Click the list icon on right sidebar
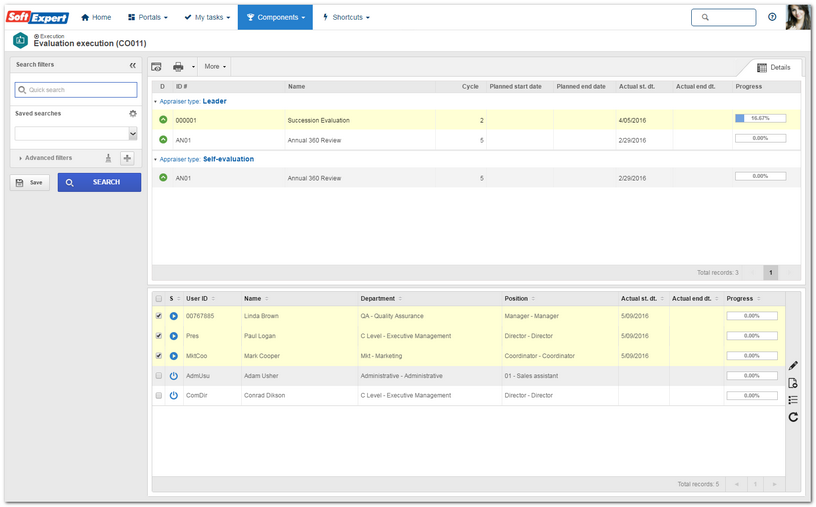Image resolution: width=816 pixels, height=507 pixels. click(x=793, y=400)
